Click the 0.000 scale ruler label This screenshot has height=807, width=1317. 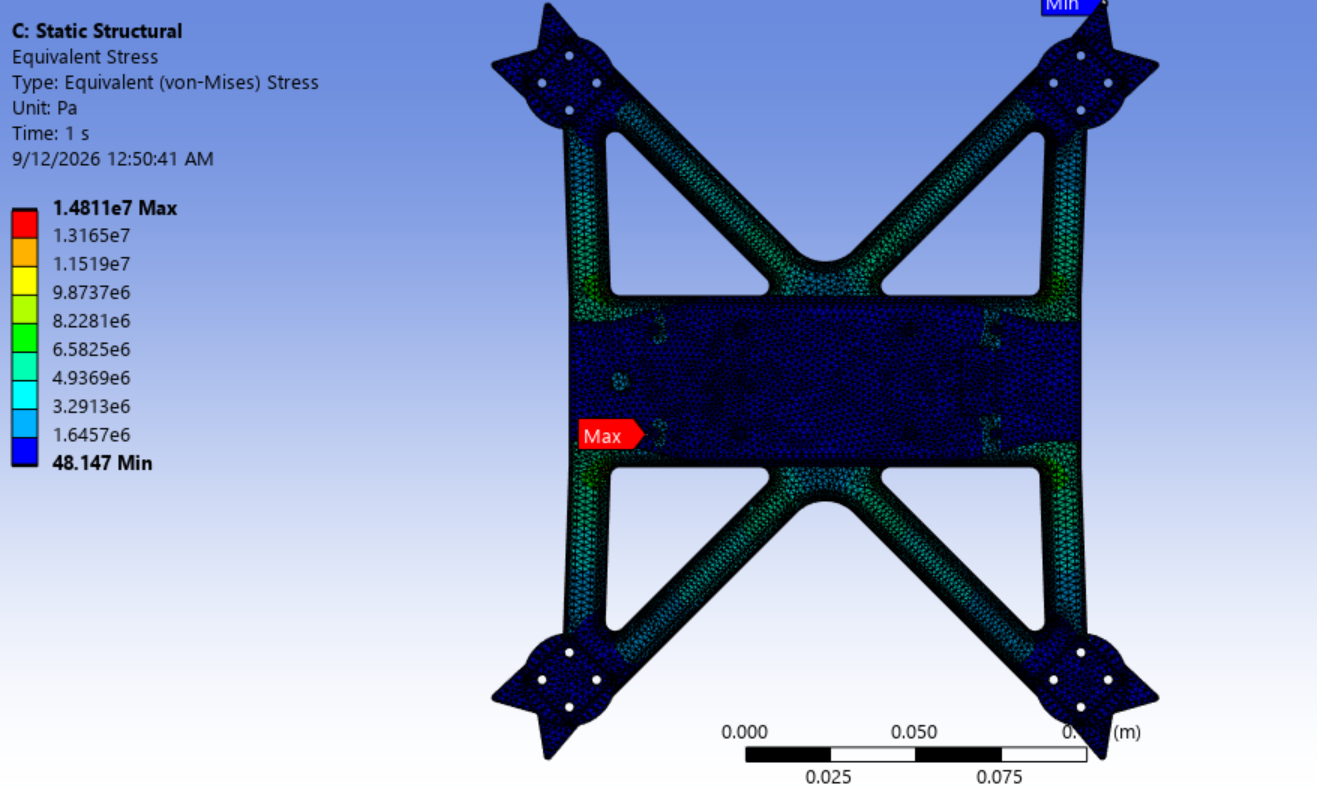pos(745,732)
